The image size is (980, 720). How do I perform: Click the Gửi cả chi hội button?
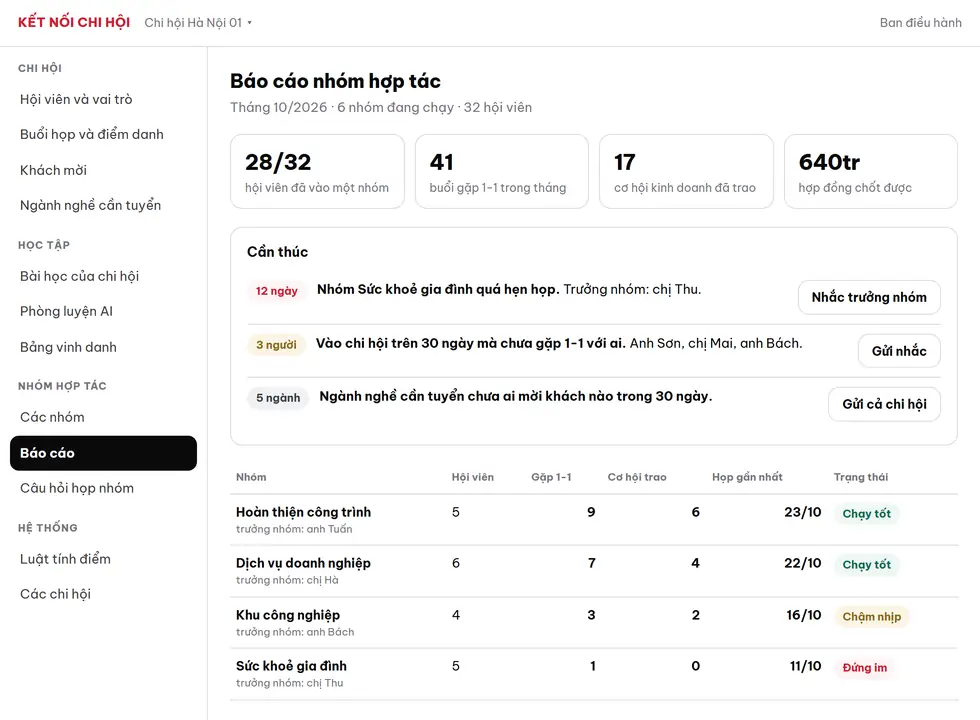coord(884,404)
